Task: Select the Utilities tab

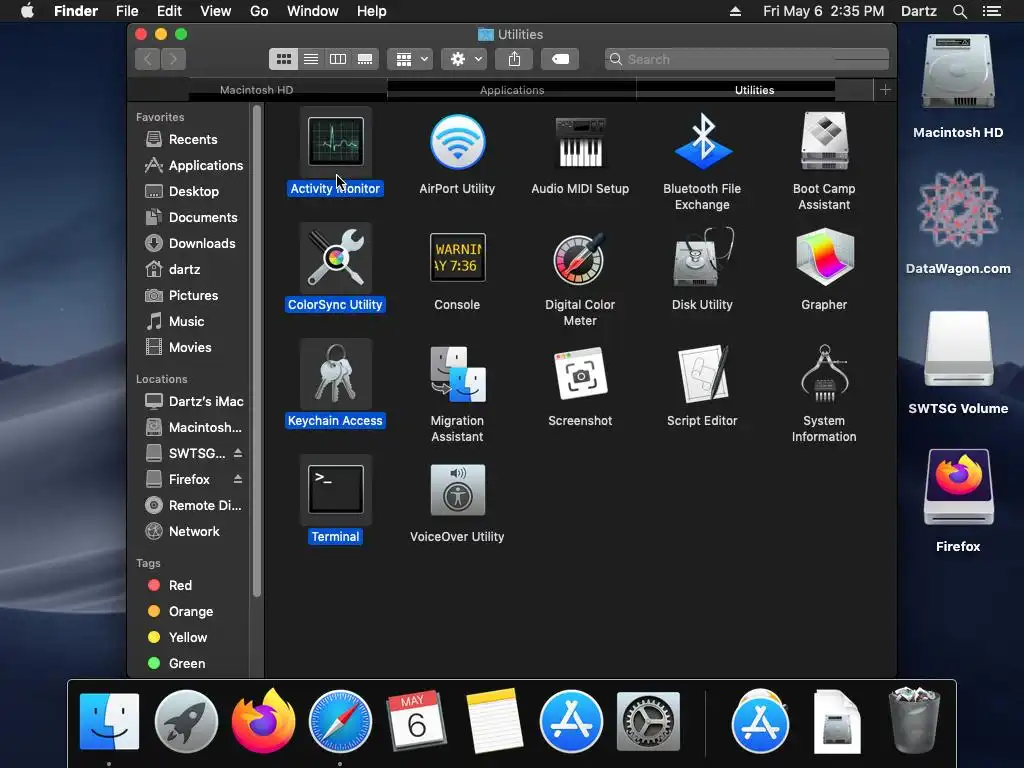Action: [x=754, y=89]
